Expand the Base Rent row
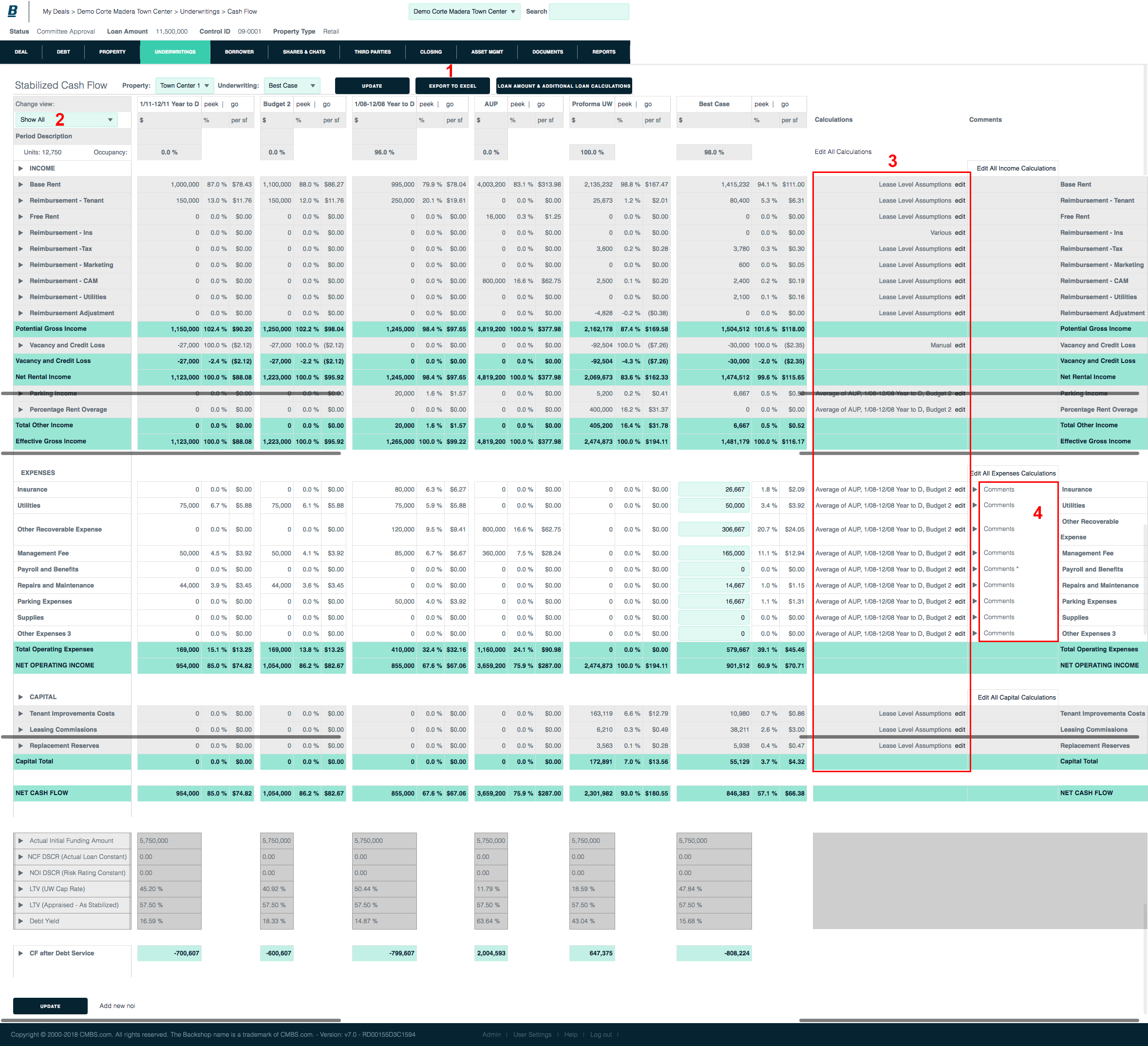Image resolution: width=1148 pixels, height=1046 pixels. (x=20, y=185)
